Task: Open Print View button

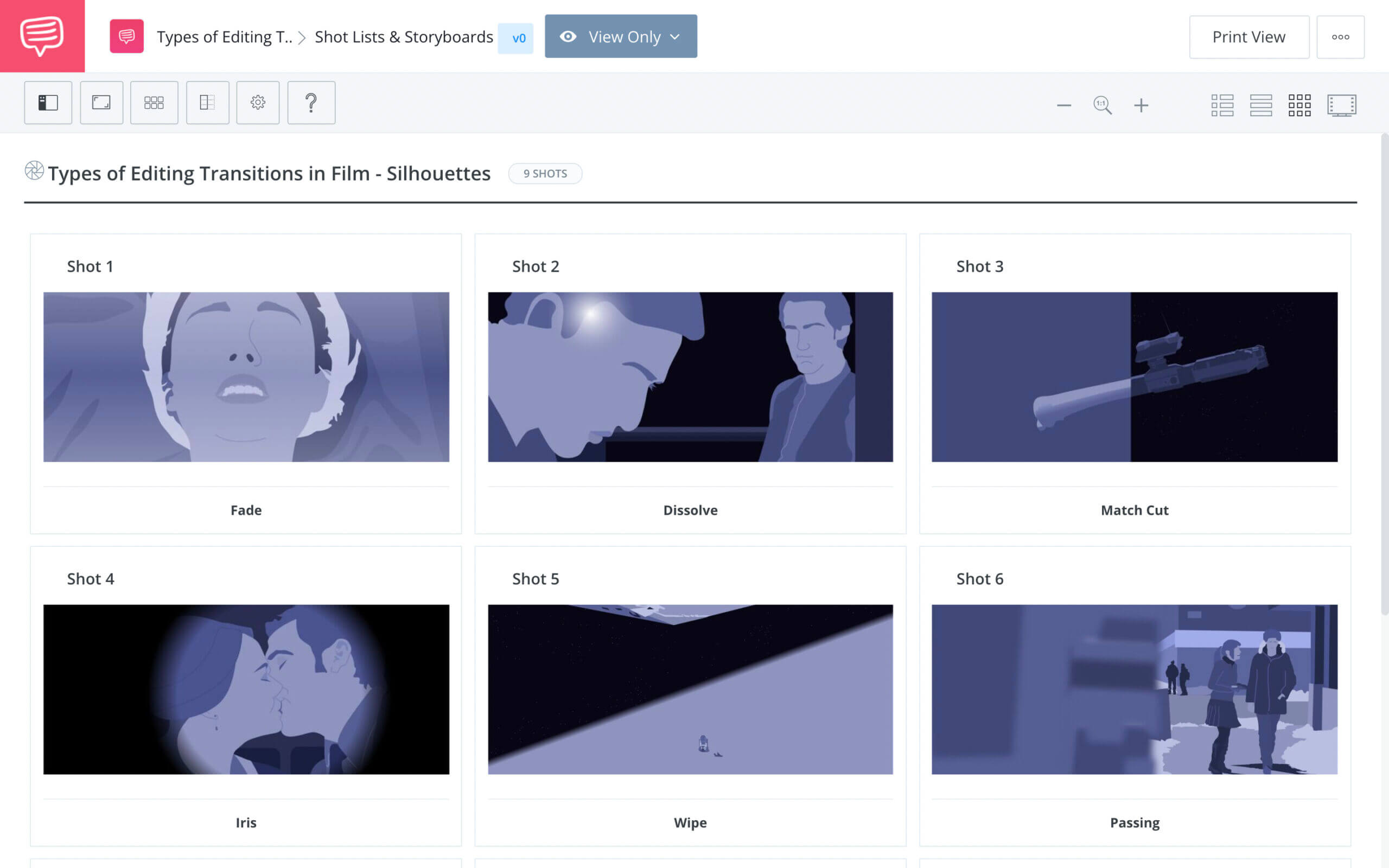Action: tap(1248, 36)
